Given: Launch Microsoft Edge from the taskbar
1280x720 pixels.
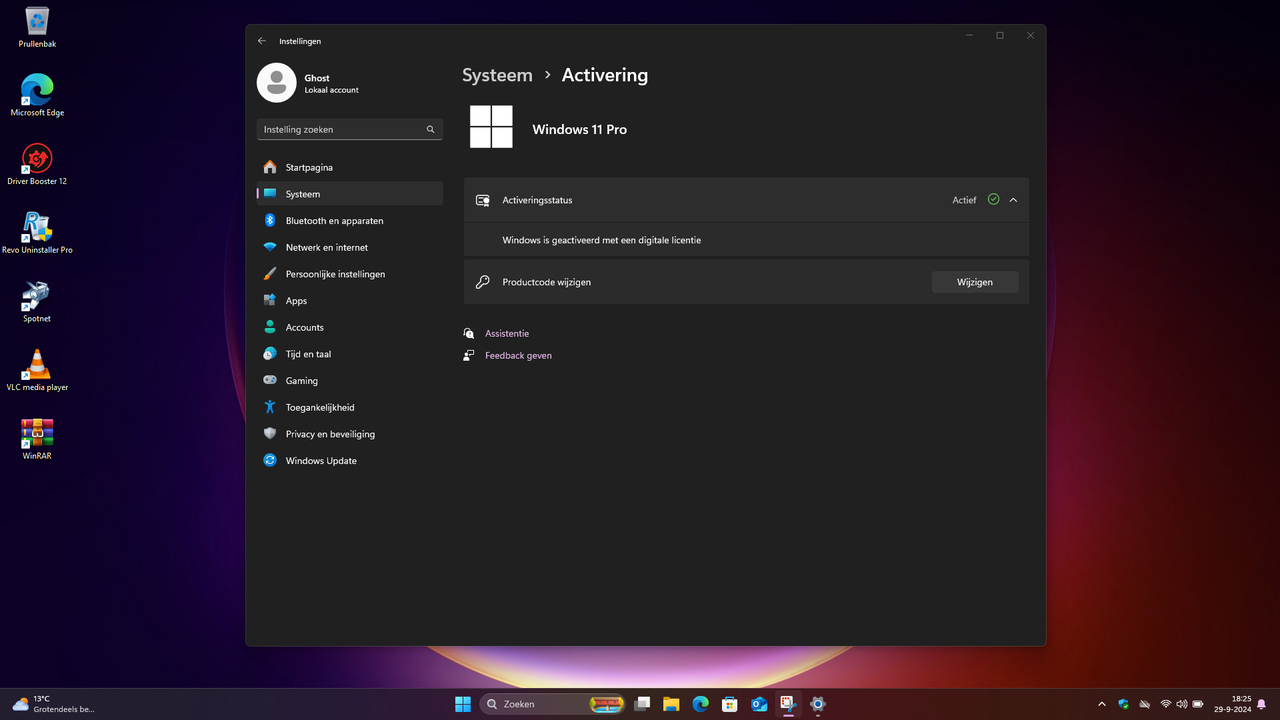Looking at the screenshot, I should coord(701,704).
